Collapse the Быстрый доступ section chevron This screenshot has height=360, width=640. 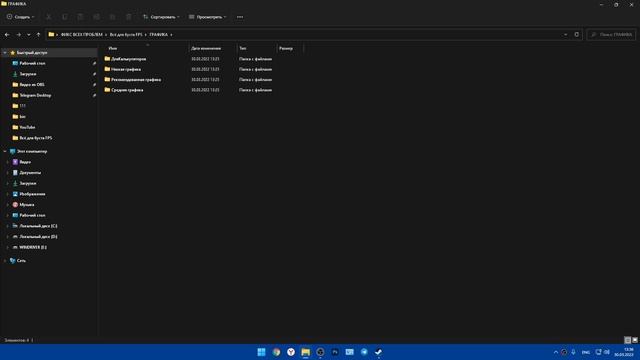click(x=5, y=53)
